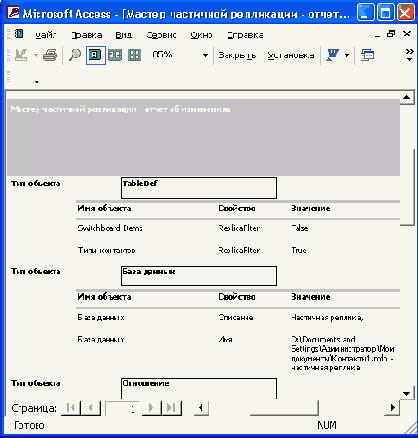Click the horizontal scrollbar thumb
The height and width of the screenshot is (438, 418).
coord(284,408)
